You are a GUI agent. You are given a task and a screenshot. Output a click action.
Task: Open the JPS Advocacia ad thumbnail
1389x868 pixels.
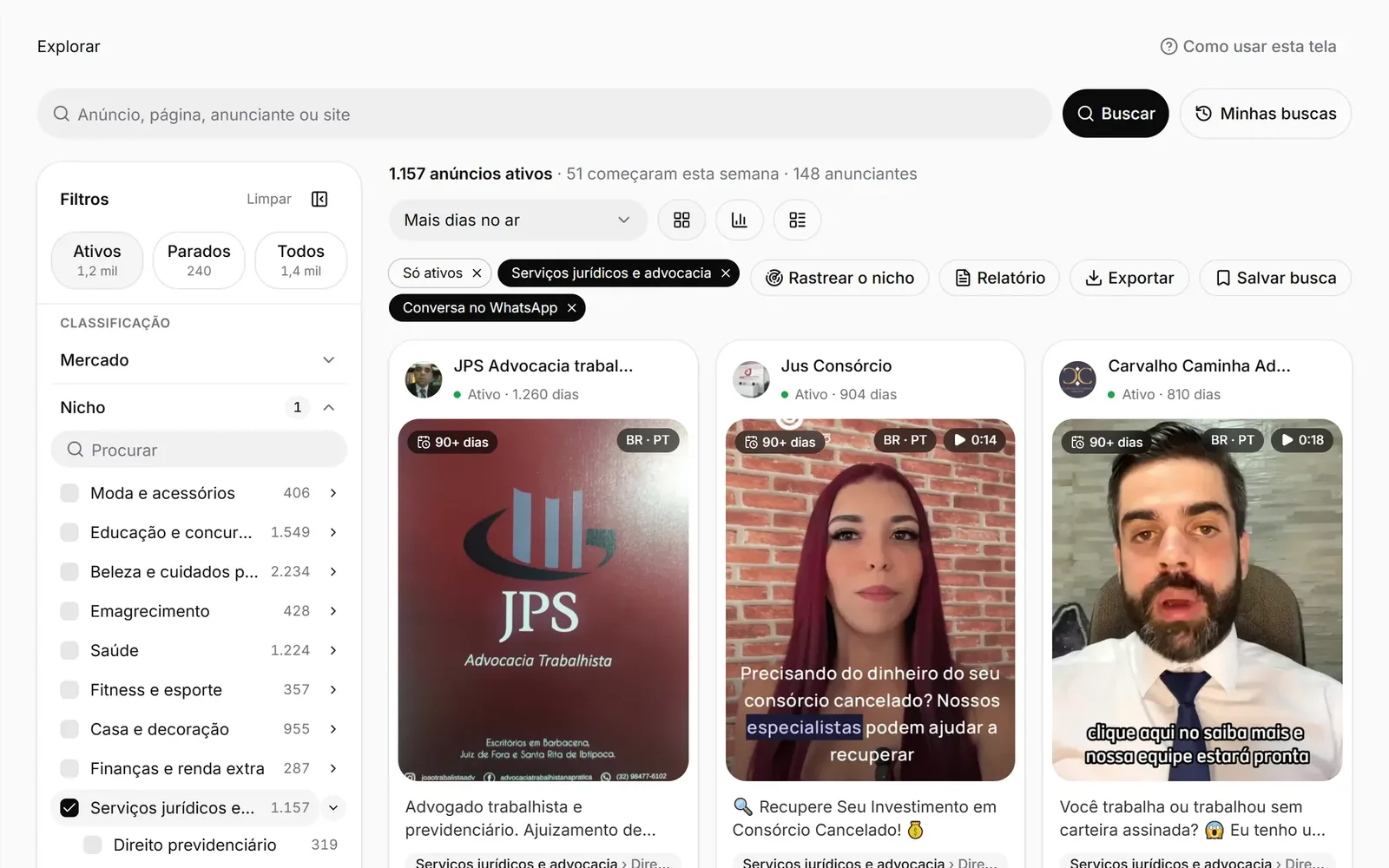click(x=543, y=601)
